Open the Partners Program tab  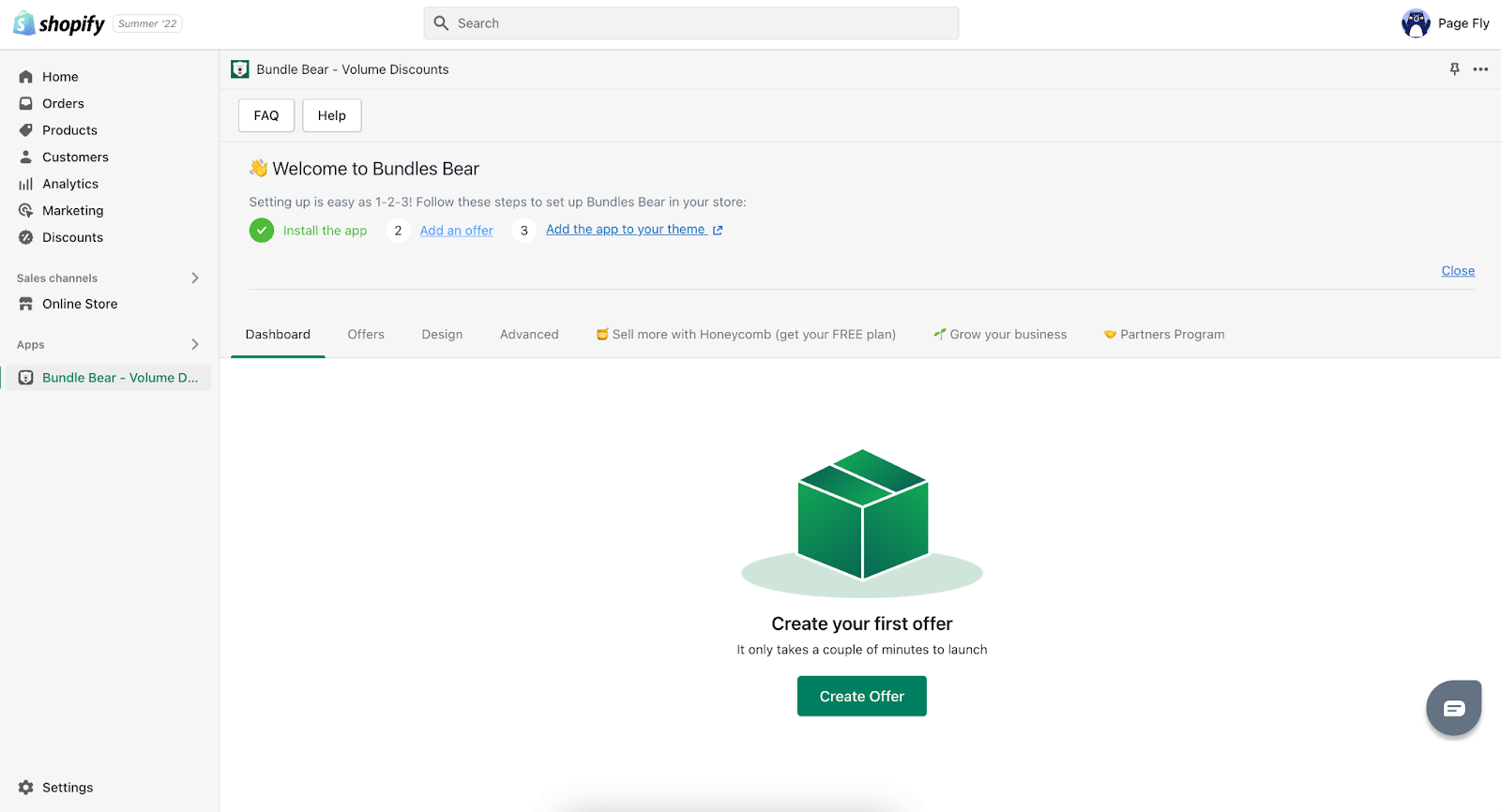[x=1164, y=335]
